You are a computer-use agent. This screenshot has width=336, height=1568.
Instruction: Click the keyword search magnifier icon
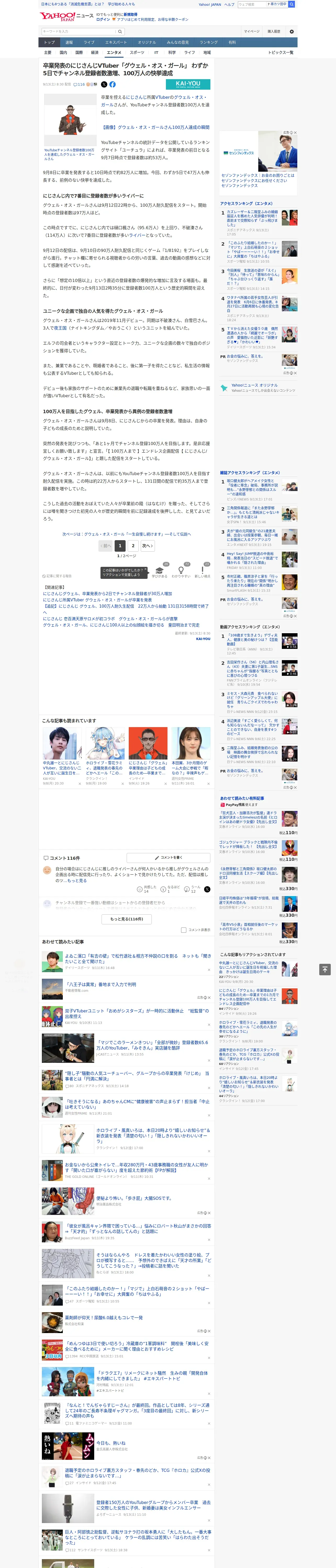(x=120, y=31)
